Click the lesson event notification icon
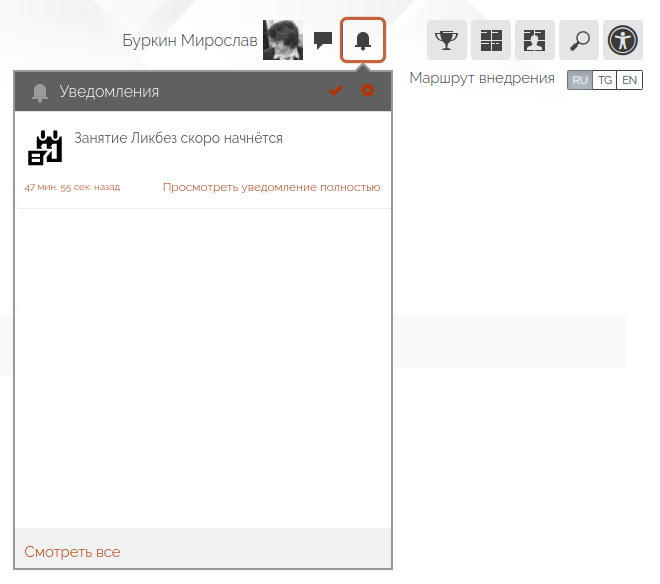Viewport: 660px width, 584px height. [x=45, y=148]
